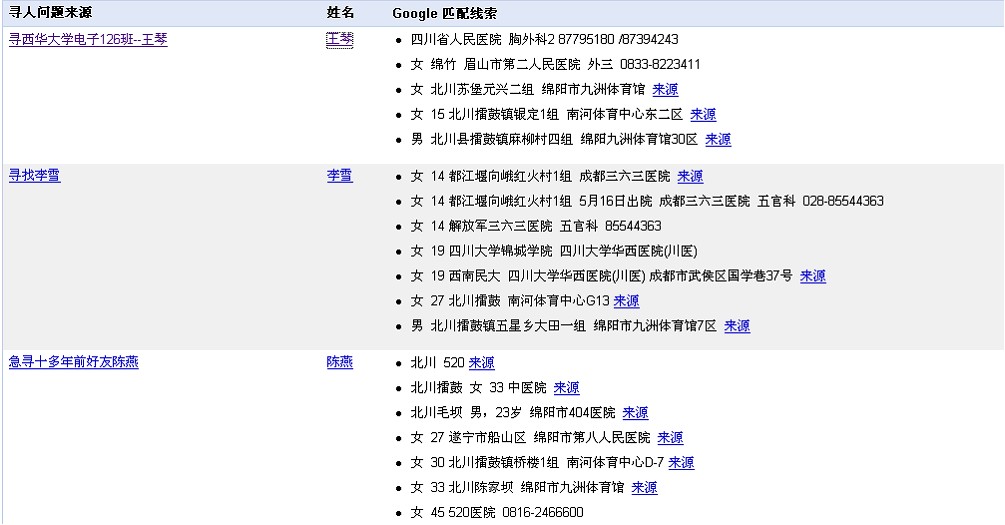Open 来源 for 北川擂鼓镇桥楼1组 南河体育中心D-7
Screen dimensions: 1005x525
[x=681, y=463]
